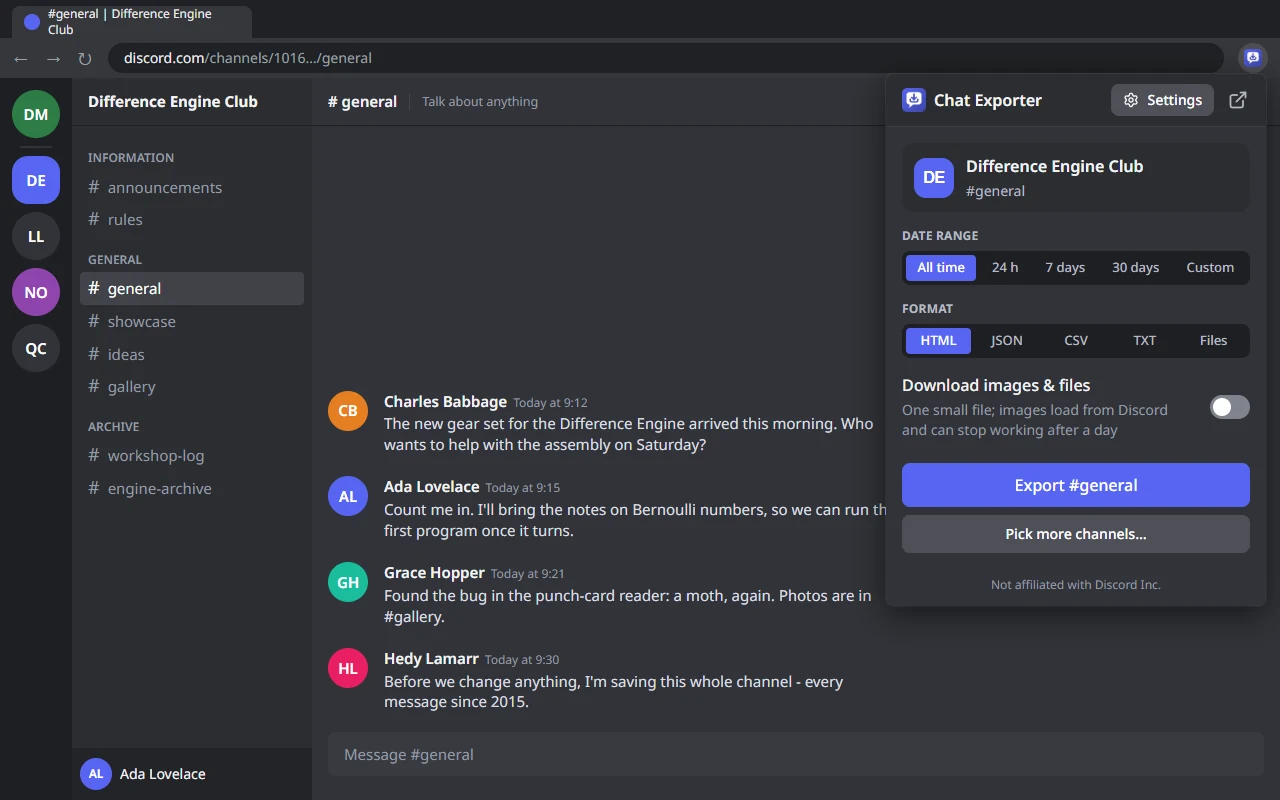1280x800 pixels.
Task: Collapse the ARCHIVE channel category
Action: point(114,427)
